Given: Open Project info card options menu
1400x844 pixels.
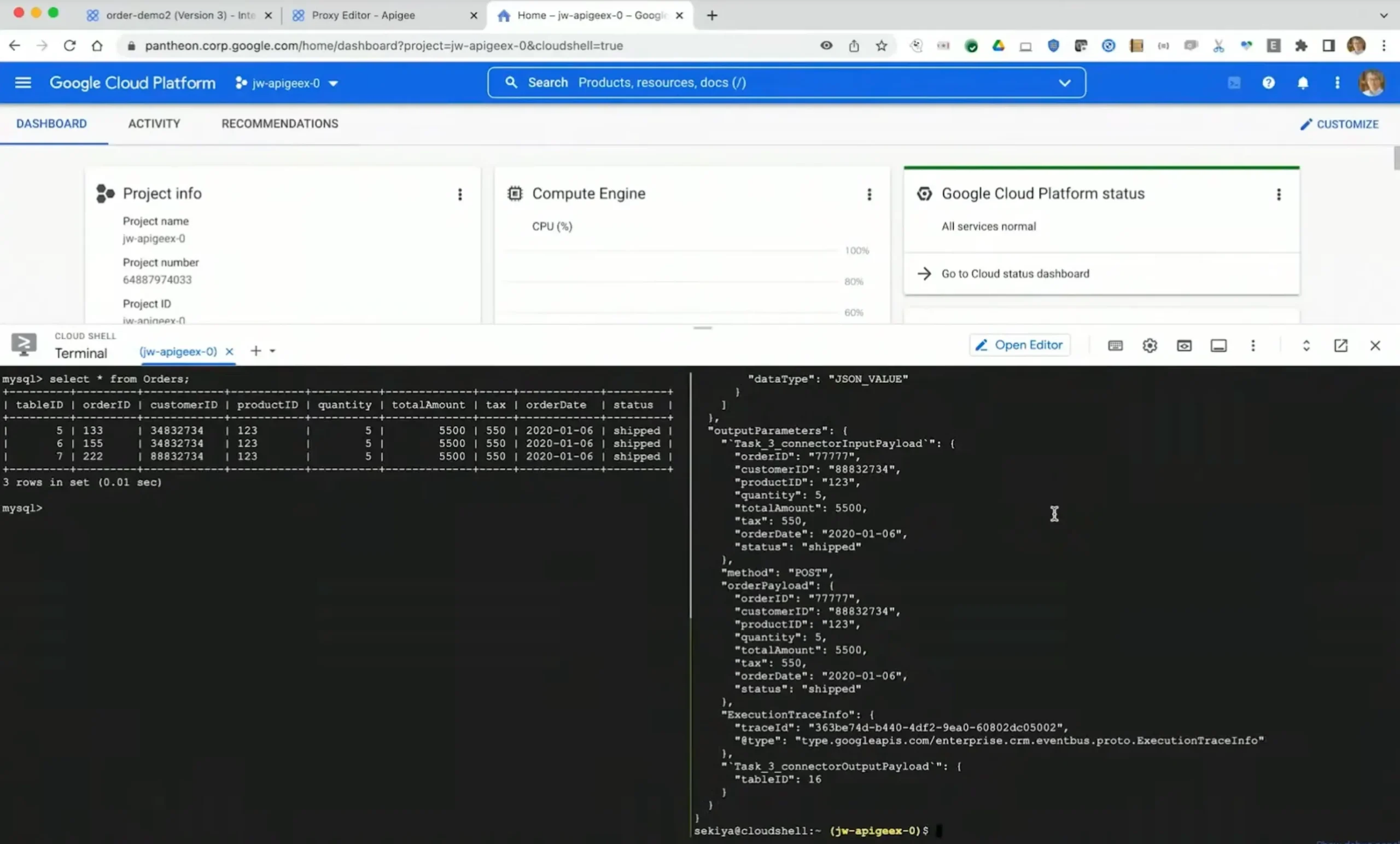Looking at the screenshot, I should click(460, 194).
